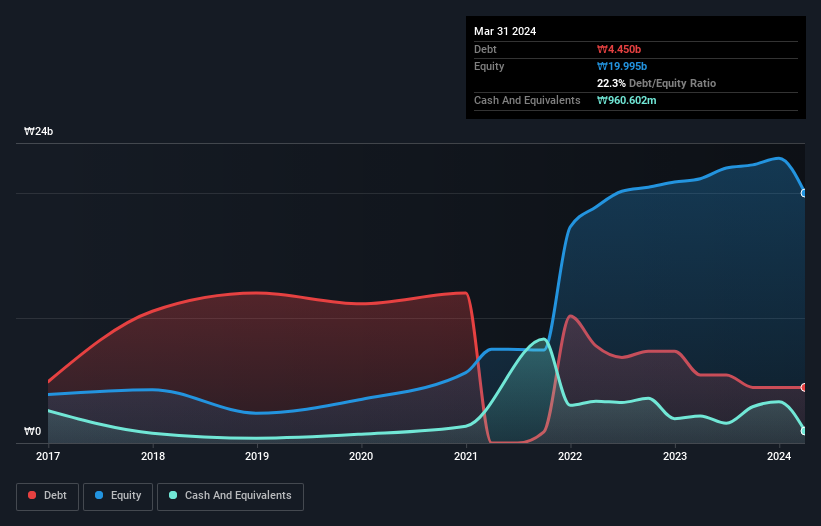Click the 22.3% Debt/Equity Ratio text
This screenshot has width=821, height=526.
pos(657,83)
